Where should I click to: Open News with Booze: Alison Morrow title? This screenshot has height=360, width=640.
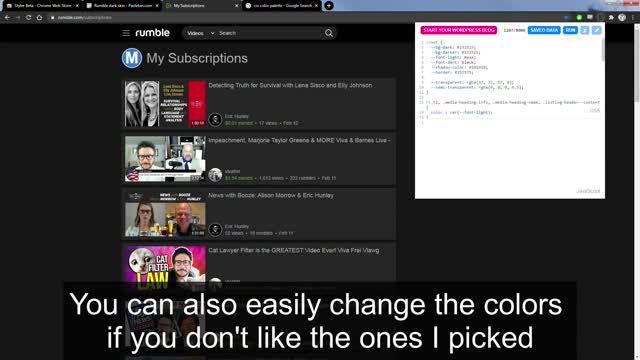pos(271,196)
